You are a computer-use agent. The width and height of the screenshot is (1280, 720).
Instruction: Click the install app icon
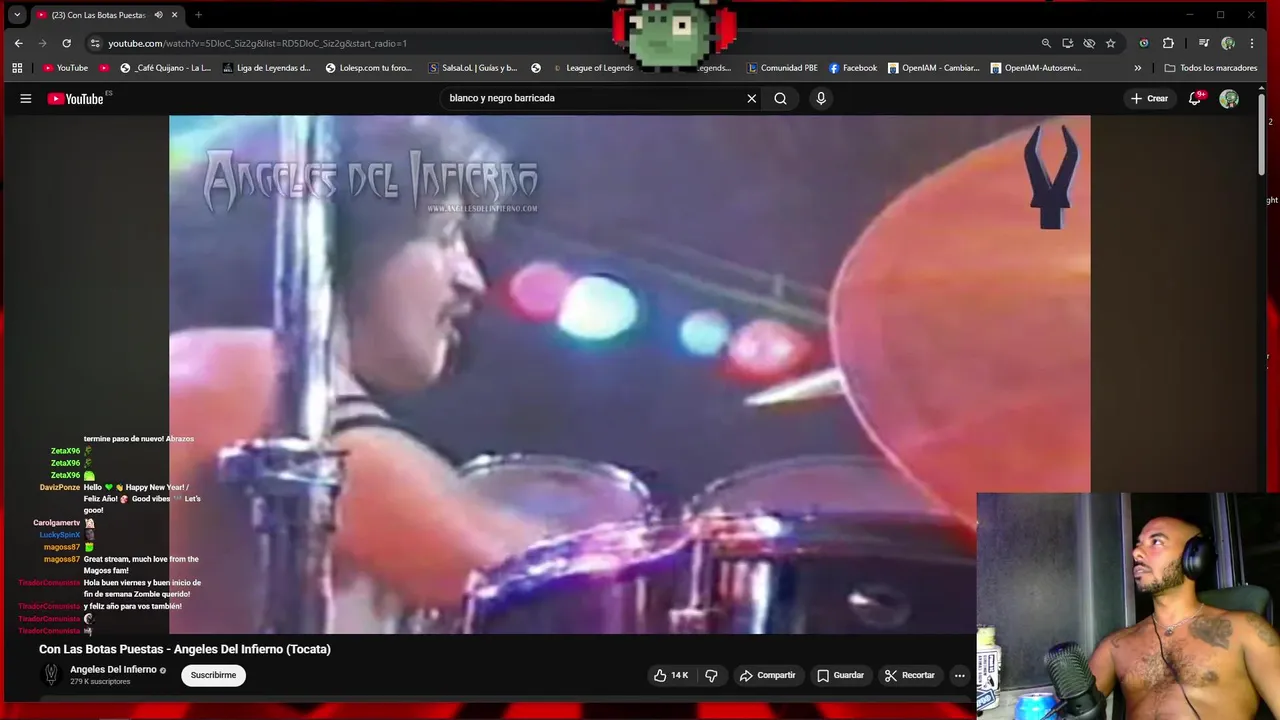click(x=1068, y=43)
